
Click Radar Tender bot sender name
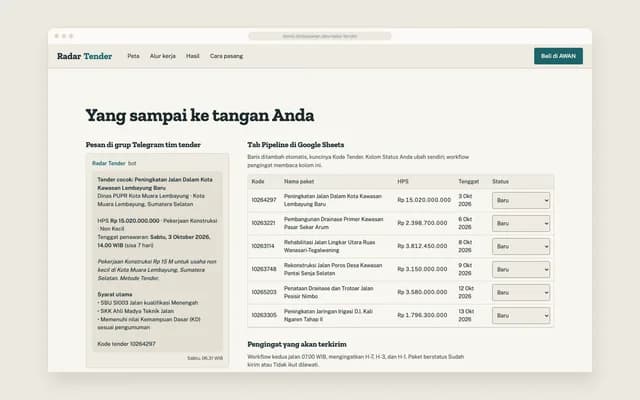coord(109,163)
